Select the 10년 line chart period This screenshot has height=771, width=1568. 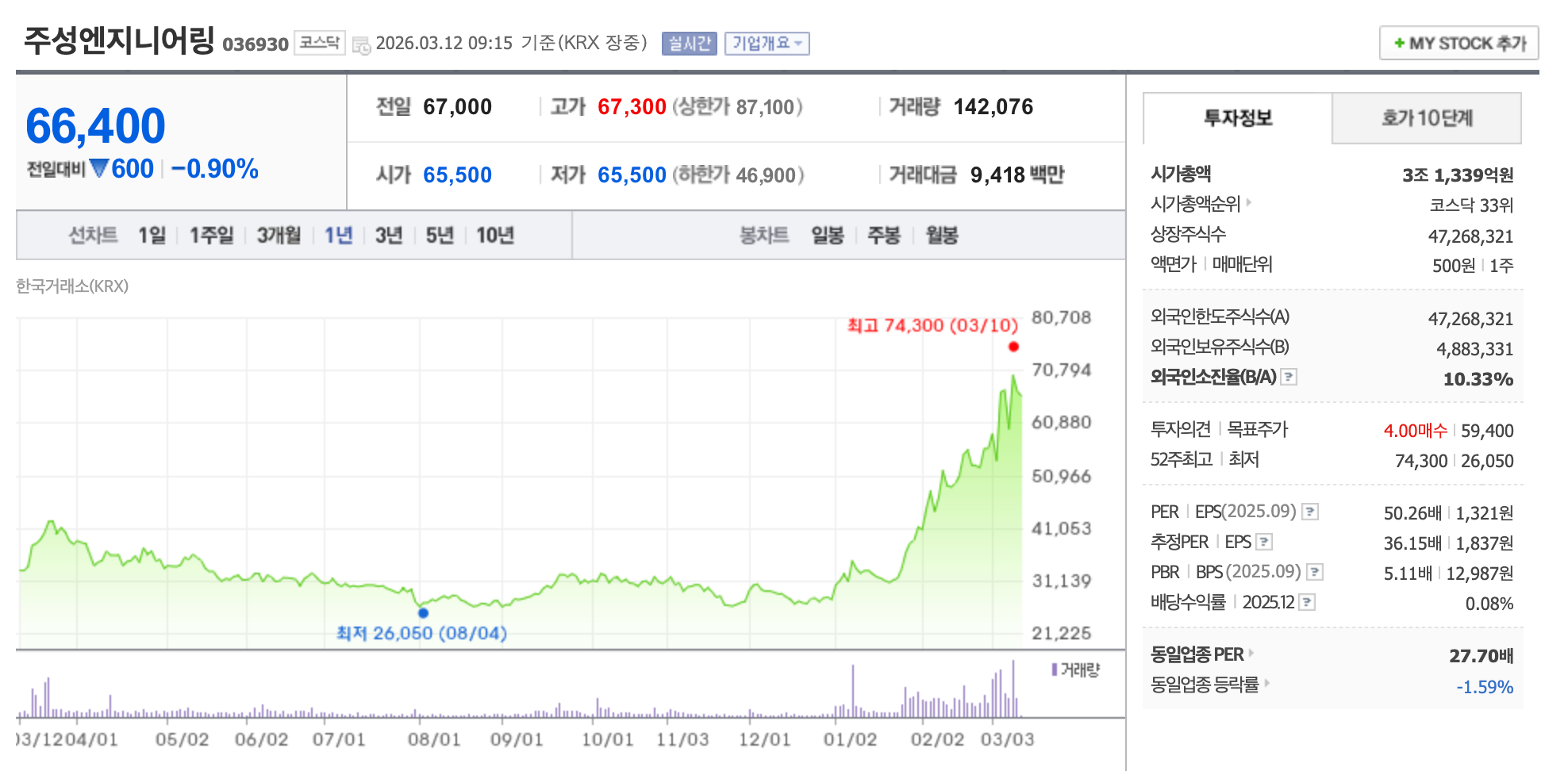coord(495,236)
